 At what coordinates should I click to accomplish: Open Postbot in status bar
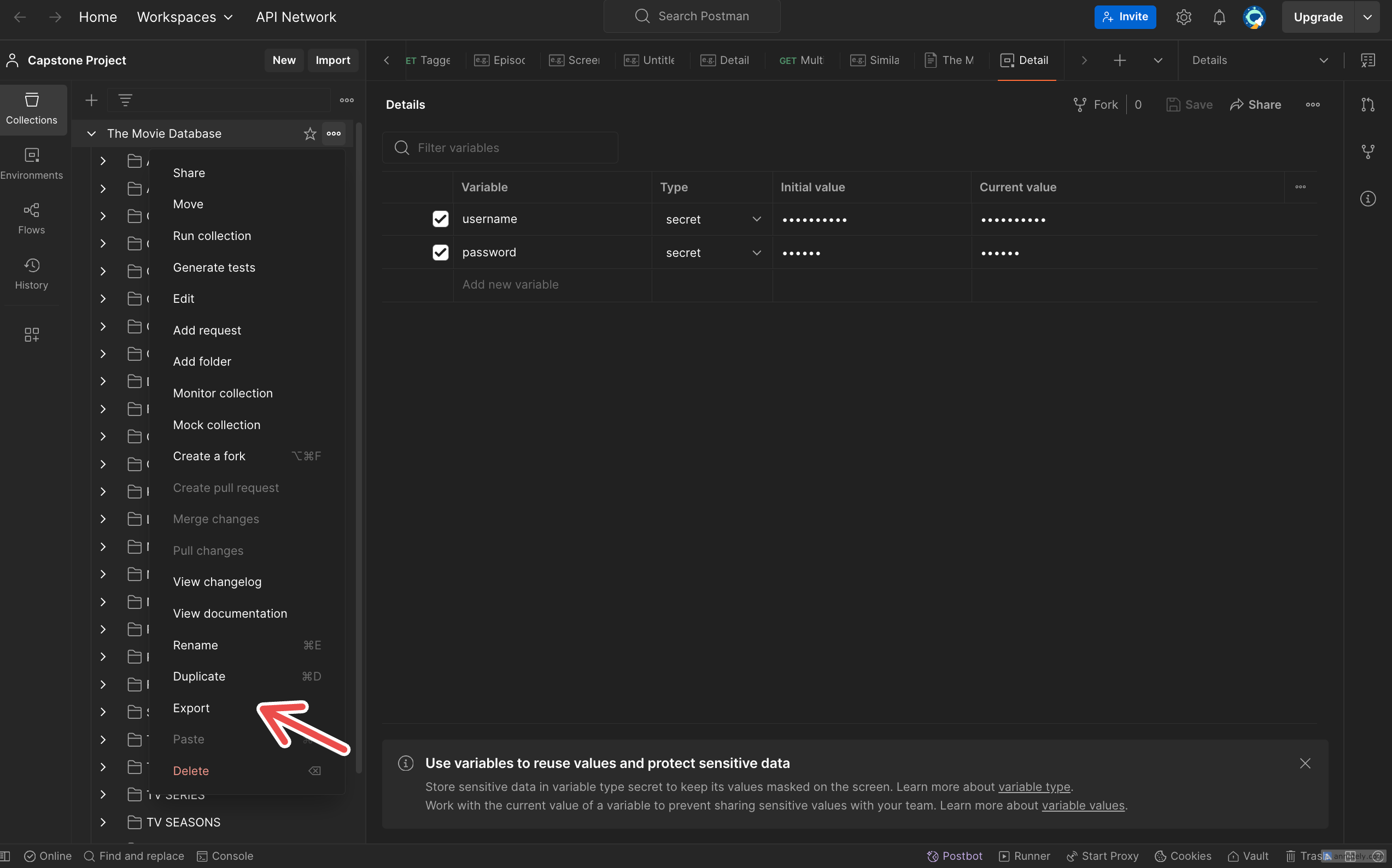click(x=955, y=856)
